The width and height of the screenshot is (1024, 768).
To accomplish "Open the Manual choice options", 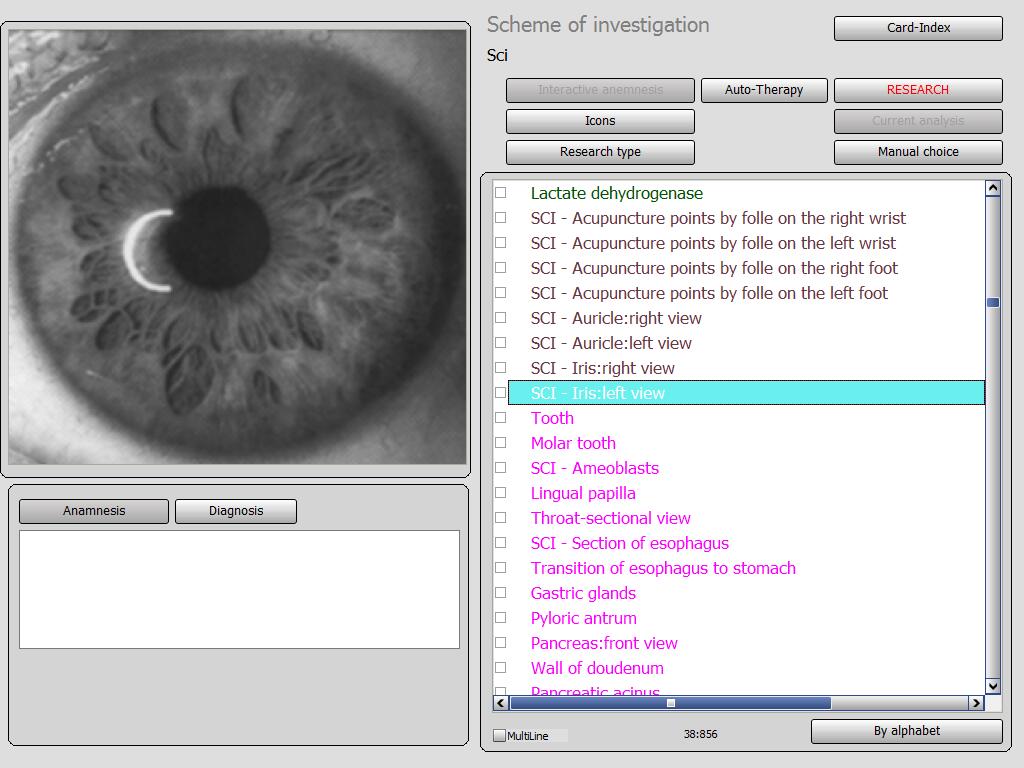I will tap(918, 152).
